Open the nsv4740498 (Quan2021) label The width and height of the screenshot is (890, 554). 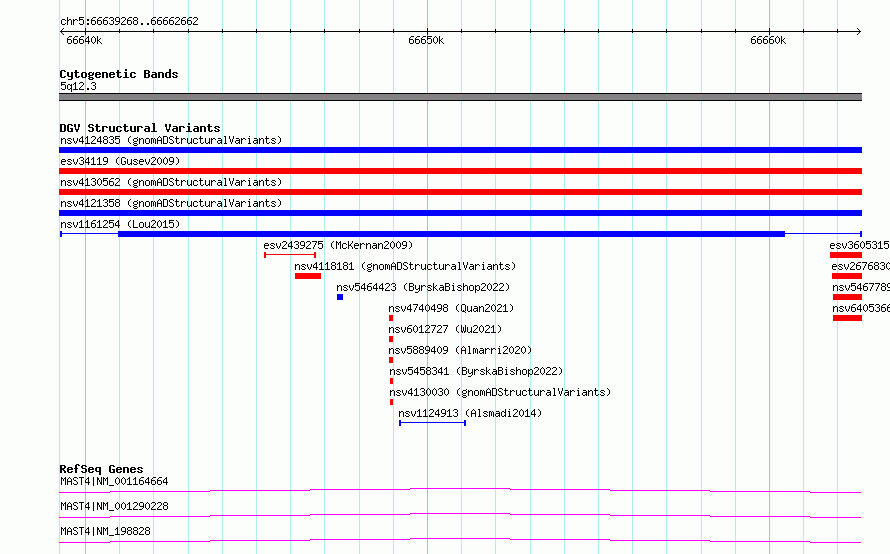(451, 308)
